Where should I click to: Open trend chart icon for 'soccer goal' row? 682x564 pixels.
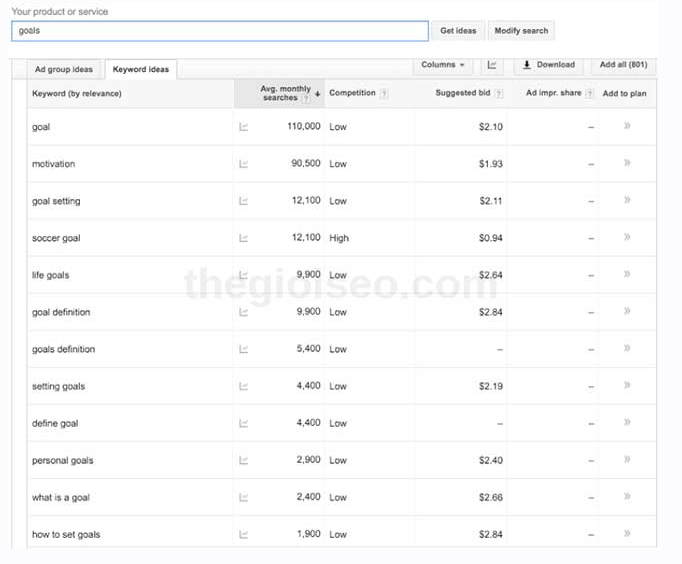coord(244,238)
